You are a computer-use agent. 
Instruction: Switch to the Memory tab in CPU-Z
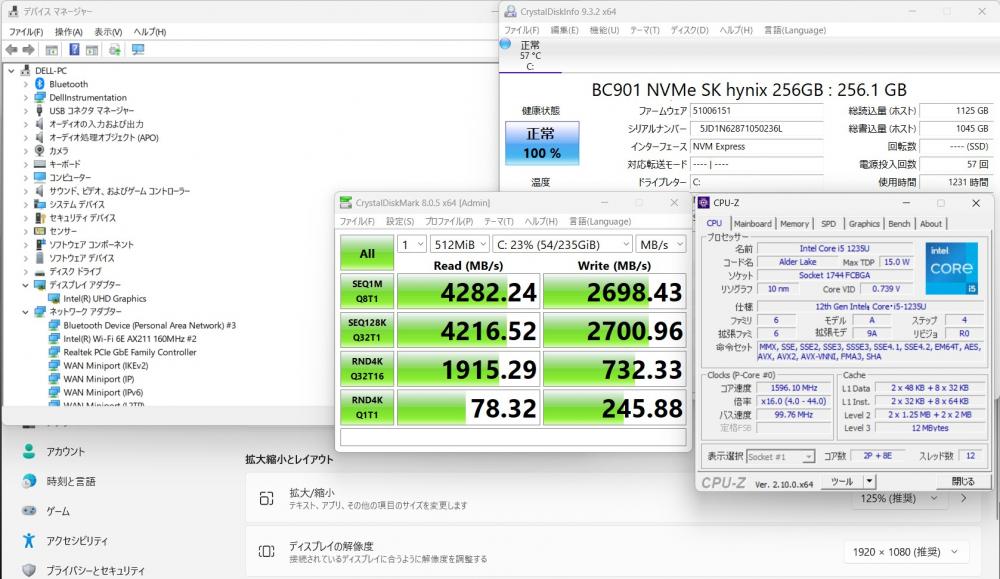click(794, 224)
